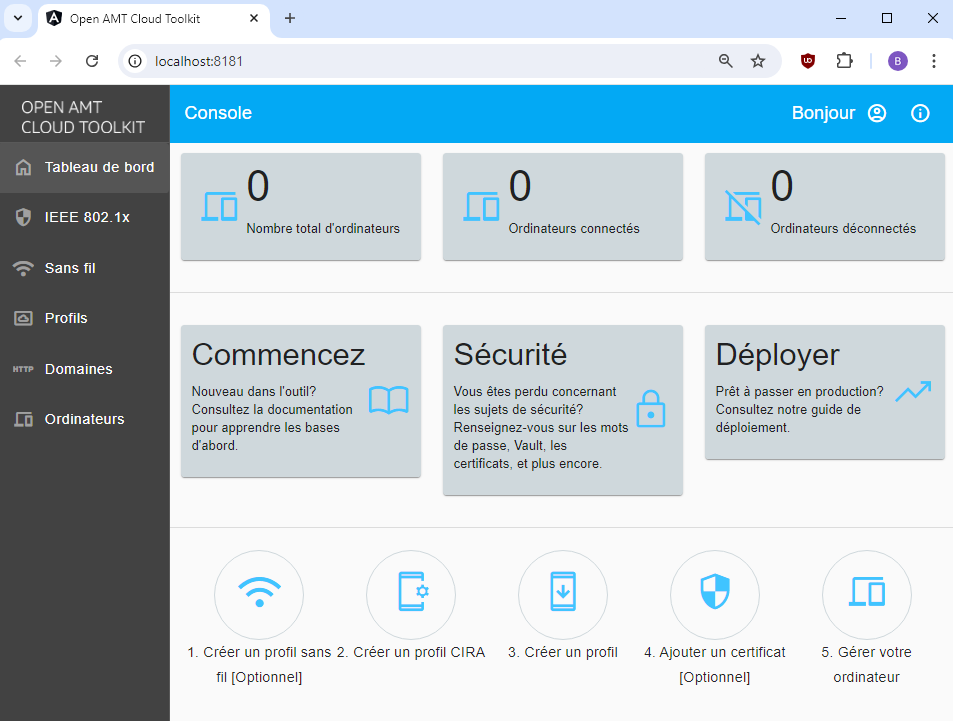Open Chrome's three-dot menu

click(933, 61)
